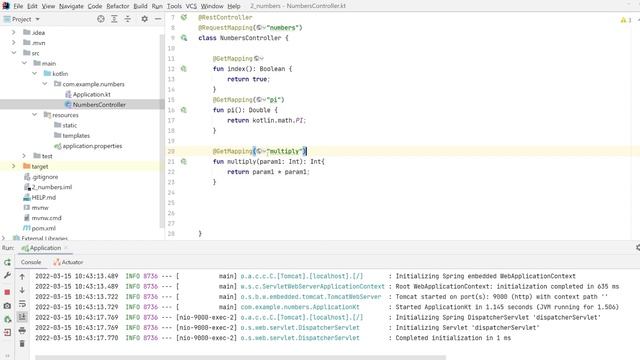
Task: Open the Window menu
Action: click(x=212, y=6)
